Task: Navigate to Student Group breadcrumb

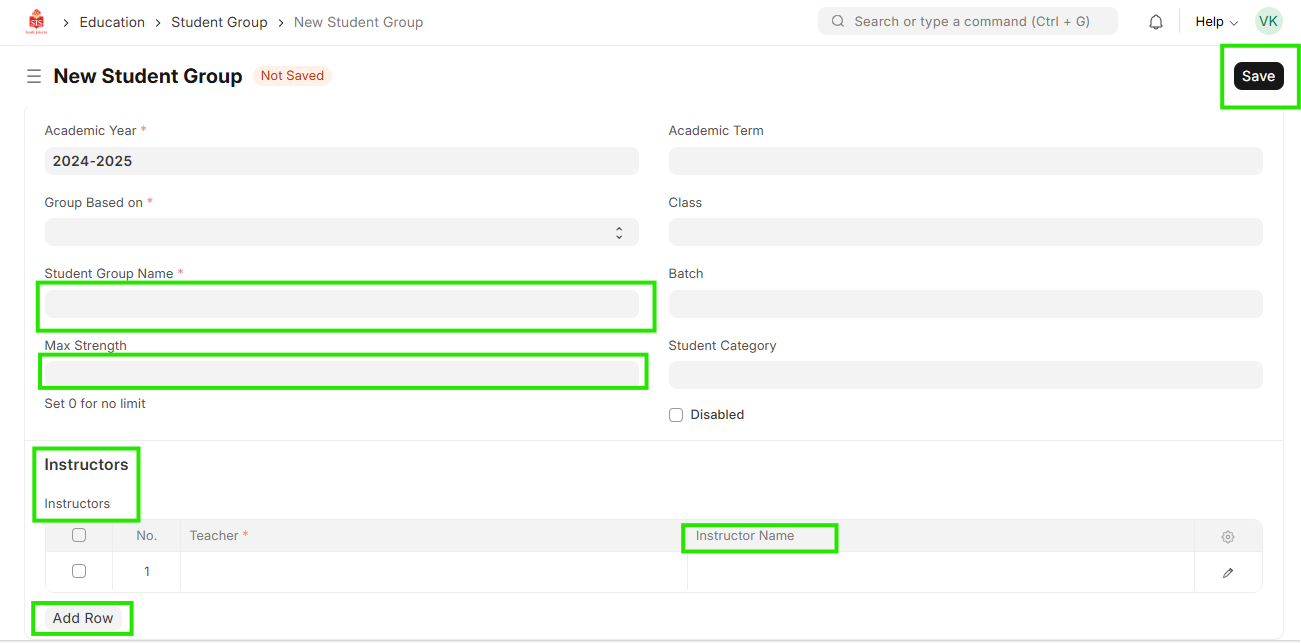Action: point(219,22)
